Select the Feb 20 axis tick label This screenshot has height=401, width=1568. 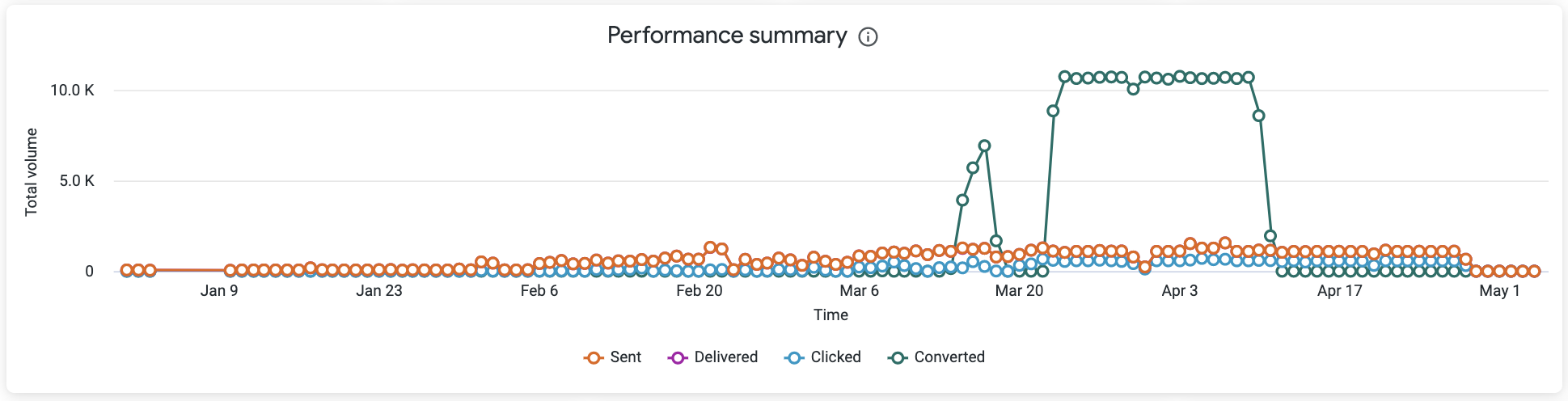699,291
